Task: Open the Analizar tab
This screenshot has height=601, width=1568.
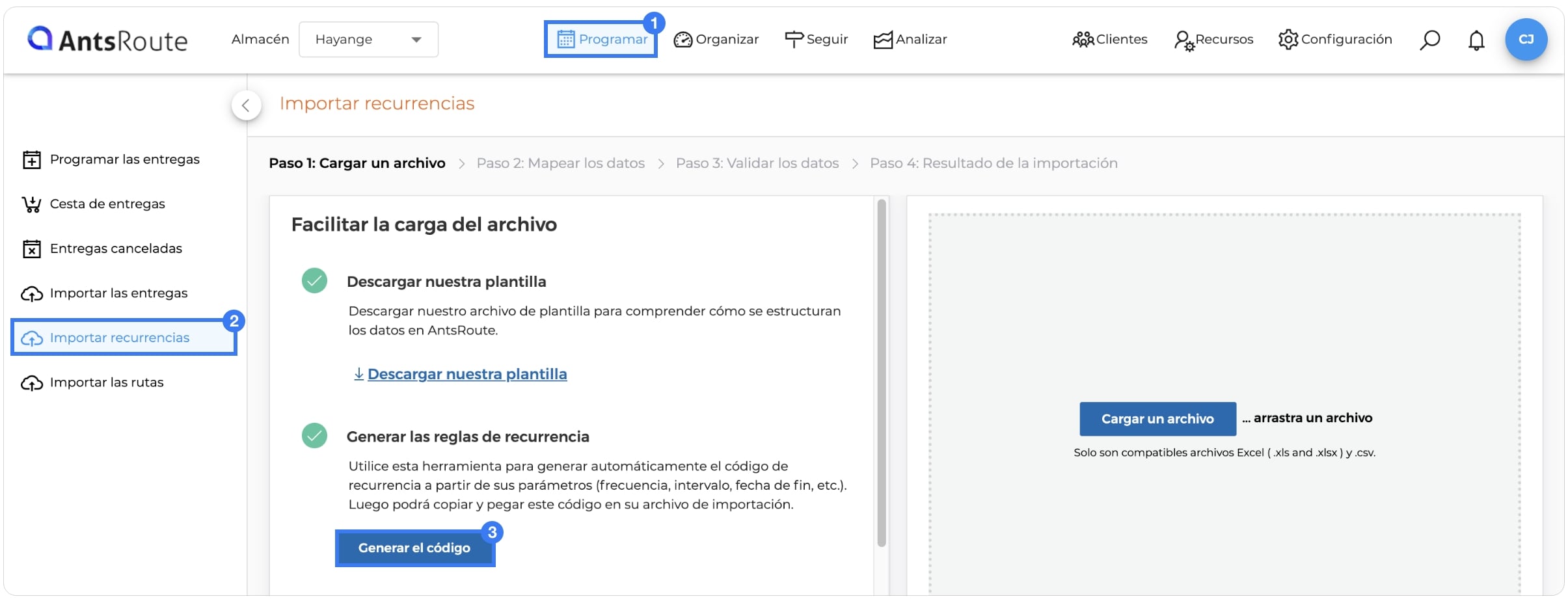Action: coord(910,40)
